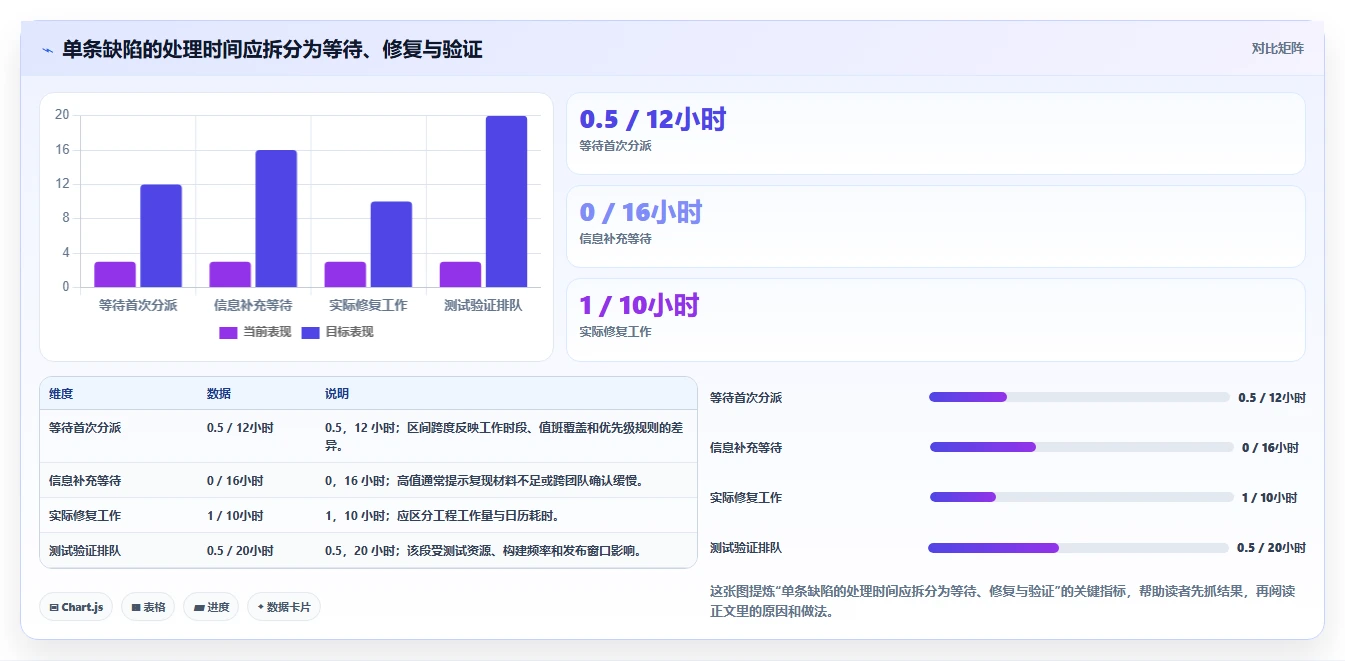This screenshot has height=661, width=1345.
Task: Click the 数据卡片 tag chip
Action: tap(284, 607)
